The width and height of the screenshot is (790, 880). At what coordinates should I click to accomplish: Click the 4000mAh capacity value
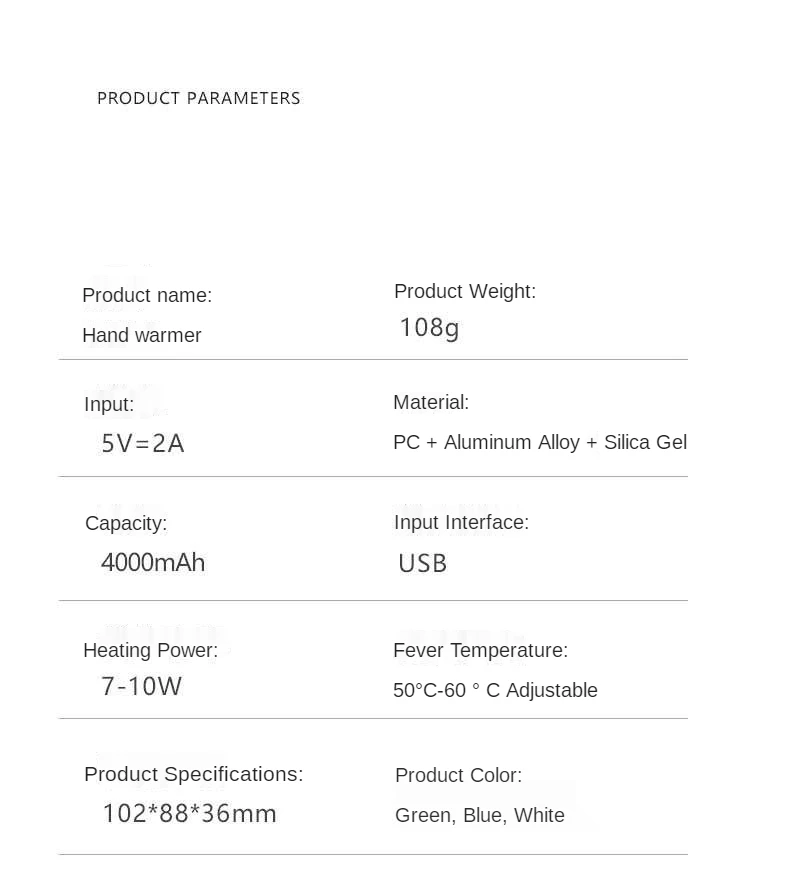tap(153, 562)
